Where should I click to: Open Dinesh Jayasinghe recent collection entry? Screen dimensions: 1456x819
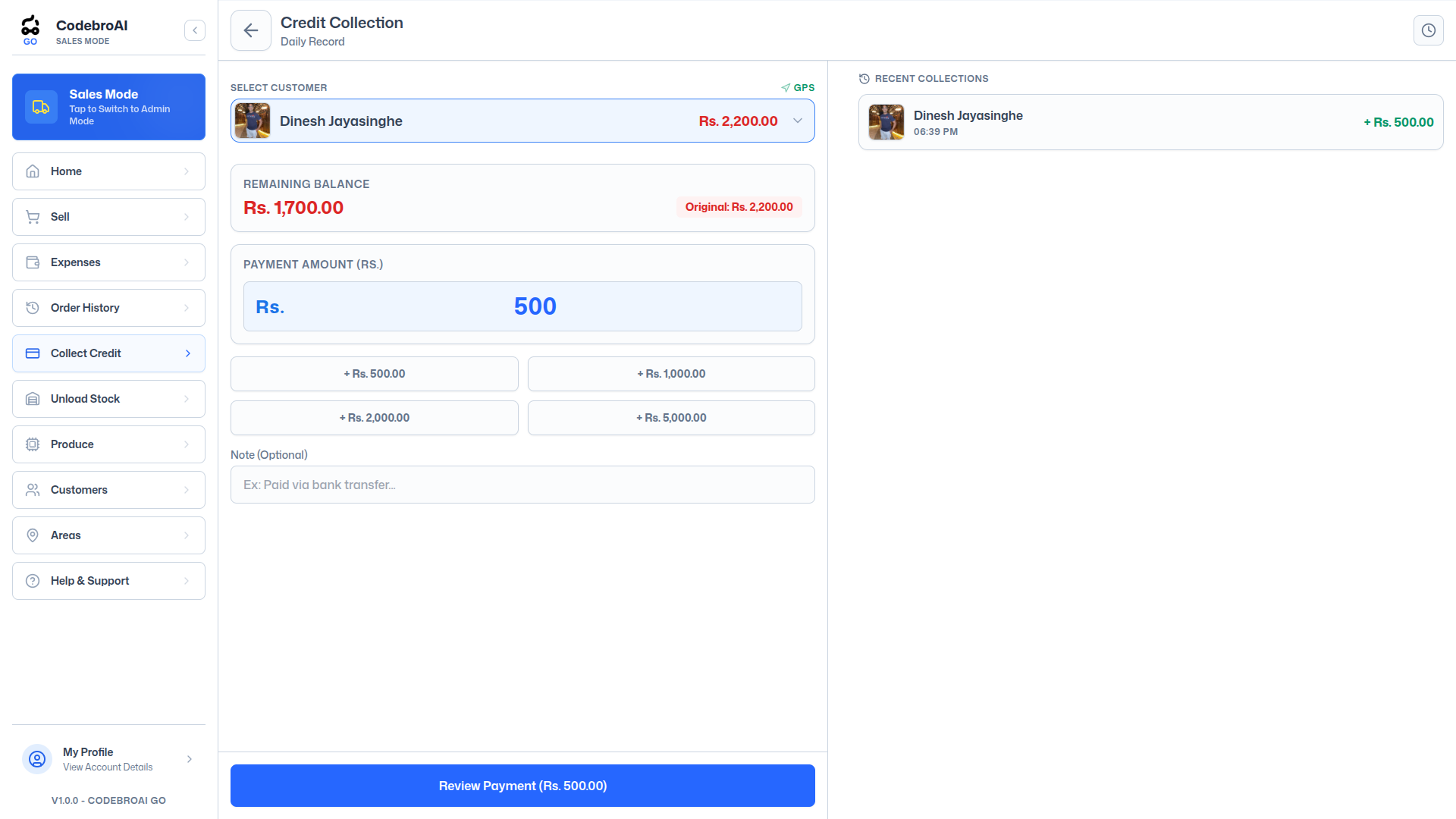click(1150, 122)
